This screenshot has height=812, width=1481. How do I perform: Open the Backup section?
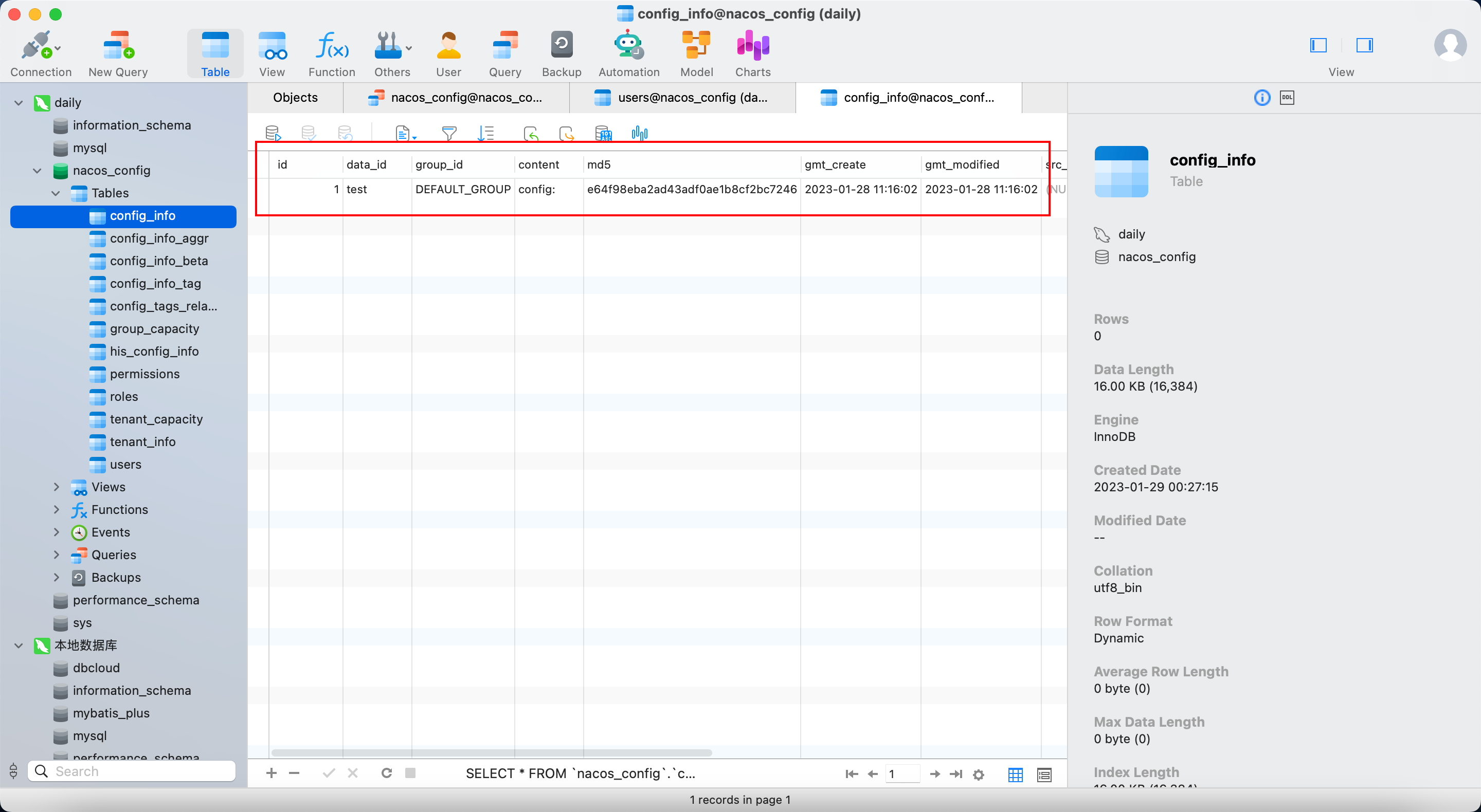tap(562, 53)
